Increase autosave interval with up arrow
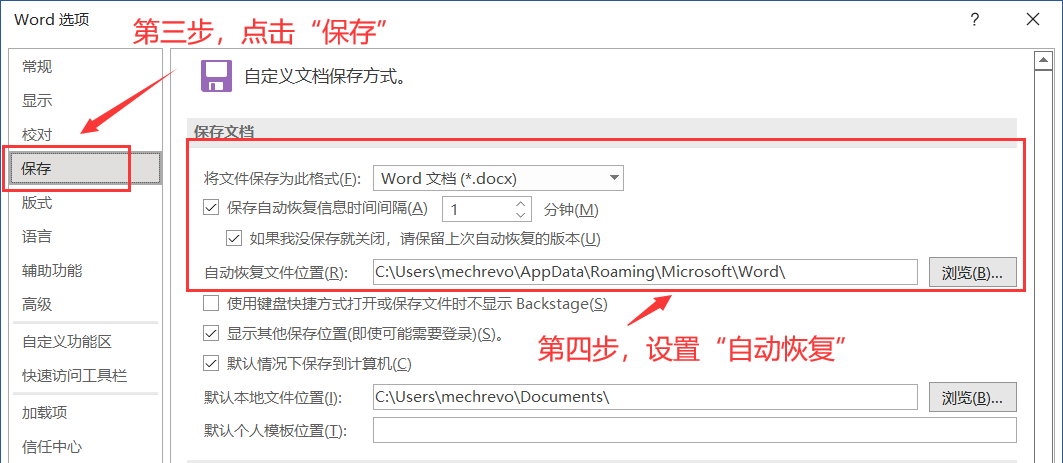Viewport: 1063px width, 463px height. [520, 203]
